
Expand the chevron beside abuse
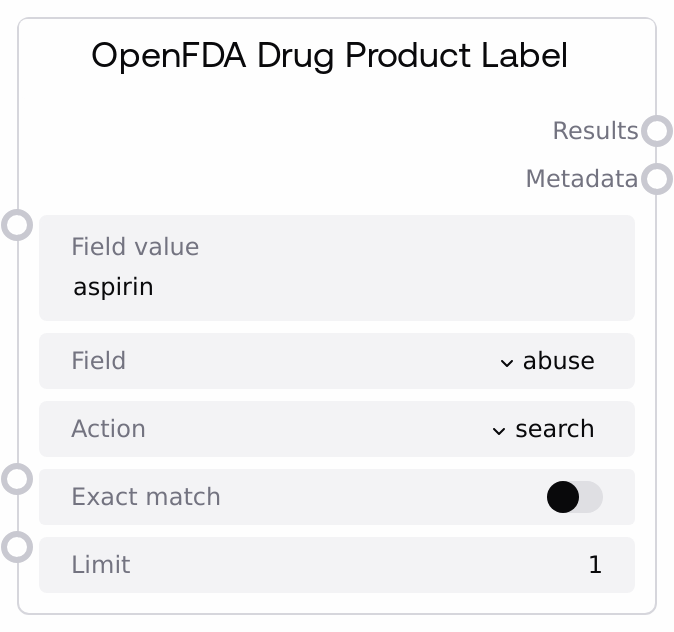pyautogui.click(x=507, y=362)
